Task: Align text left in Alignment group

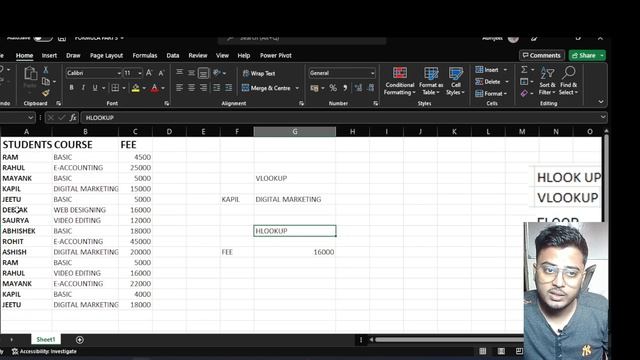Action: point(179,88)
